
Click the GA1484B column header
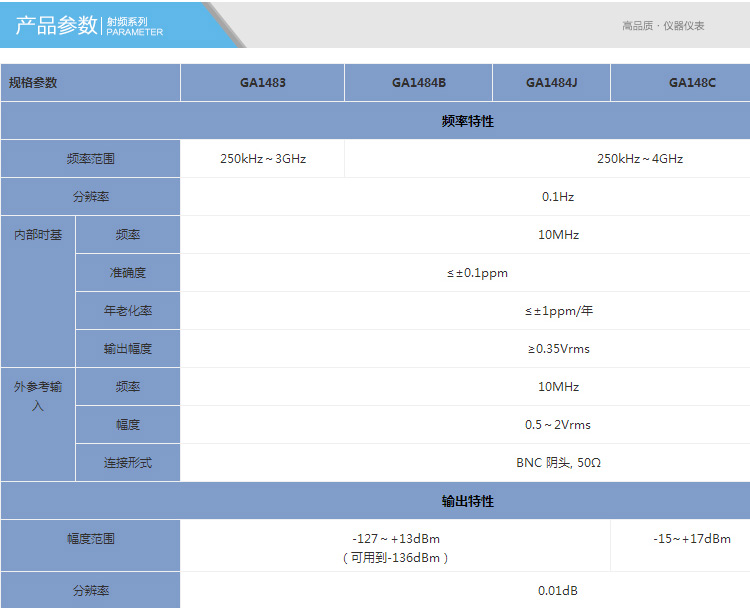pos(418,83)
